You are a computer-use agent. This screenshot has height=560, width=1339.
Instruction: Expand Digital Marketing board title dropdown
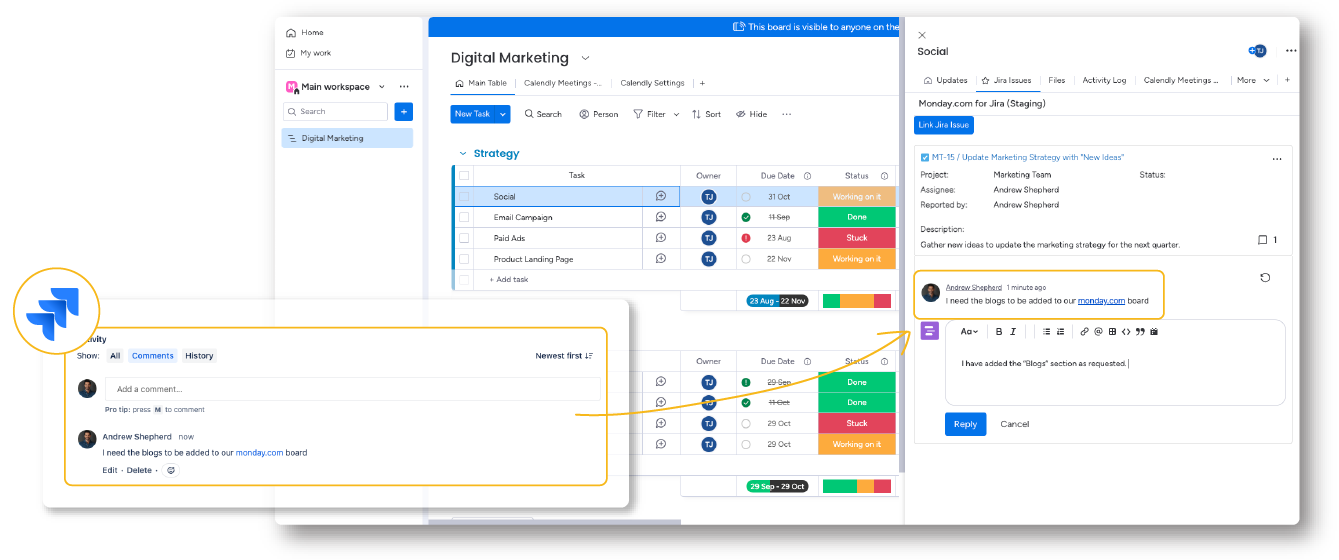[x=586, y=58]
